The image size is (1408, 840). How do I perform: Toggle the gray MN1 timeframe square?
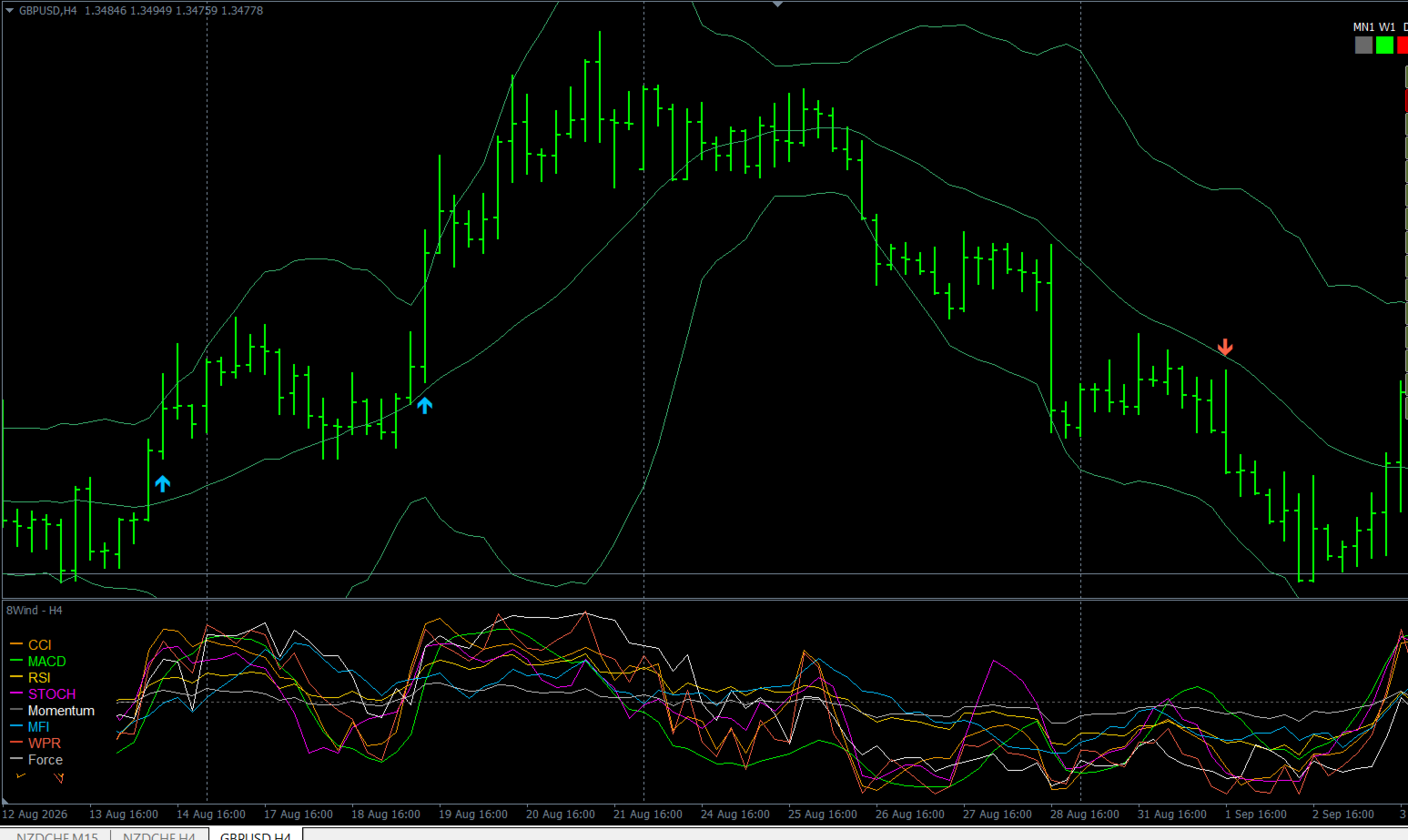click(x=1363, y=45)
